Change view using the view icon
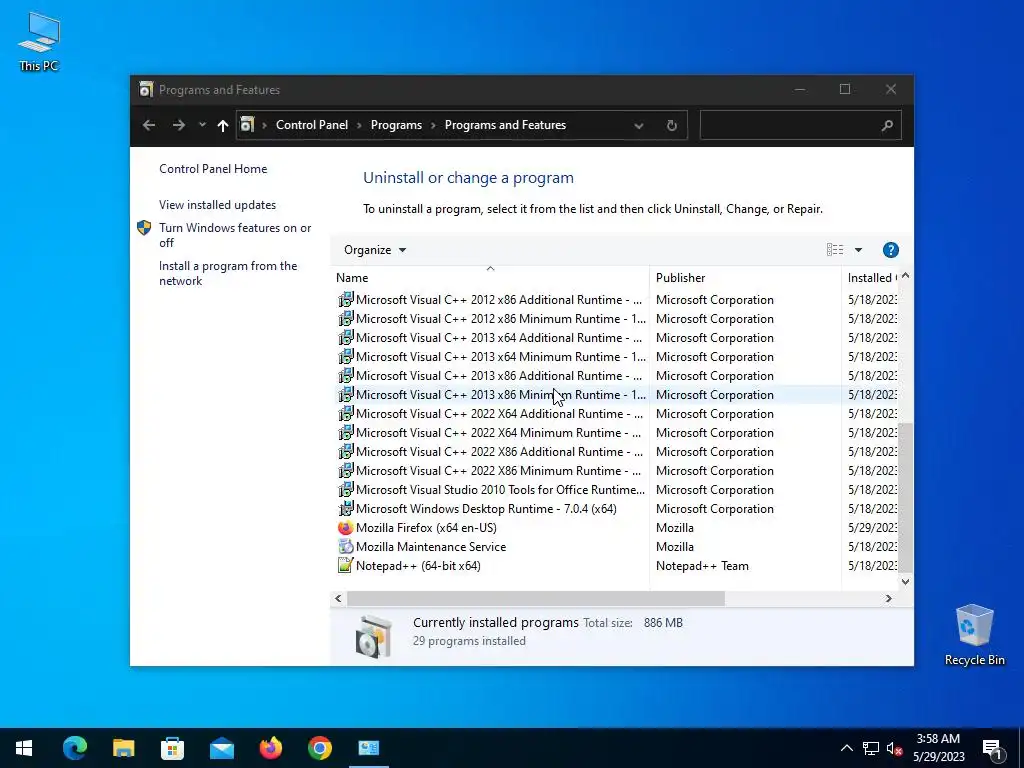Screen dimensions: 1024x768 tap(835, 249)
